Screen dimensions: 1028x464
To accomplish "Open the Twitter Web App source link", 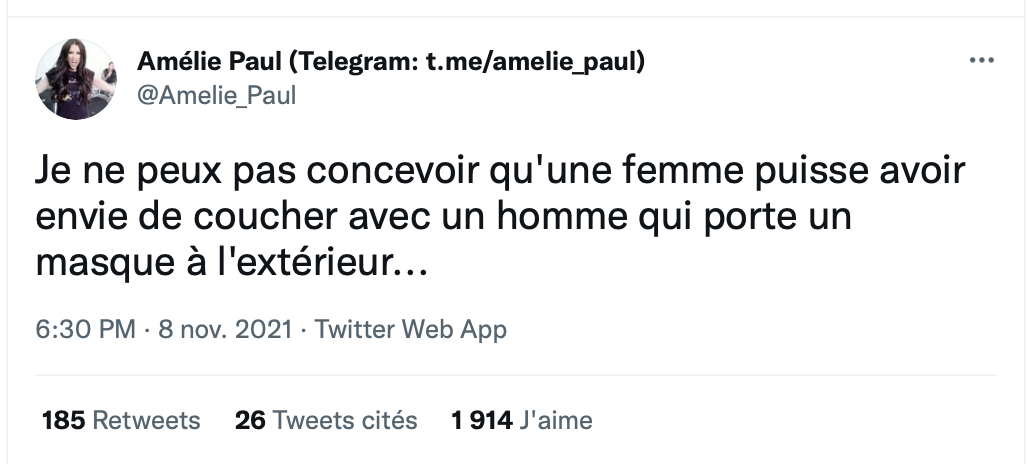I will (410, 329).
